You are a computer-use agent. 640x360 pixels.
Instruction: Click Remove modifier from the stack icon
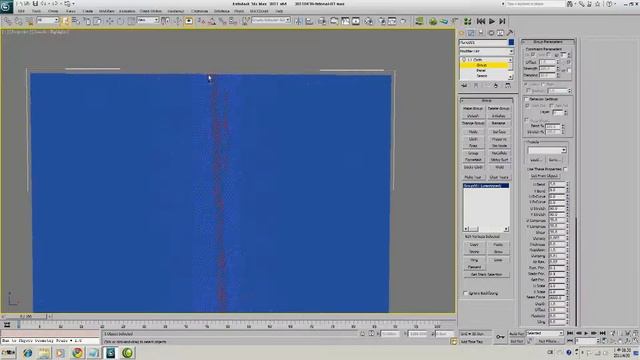pos(496,85)
